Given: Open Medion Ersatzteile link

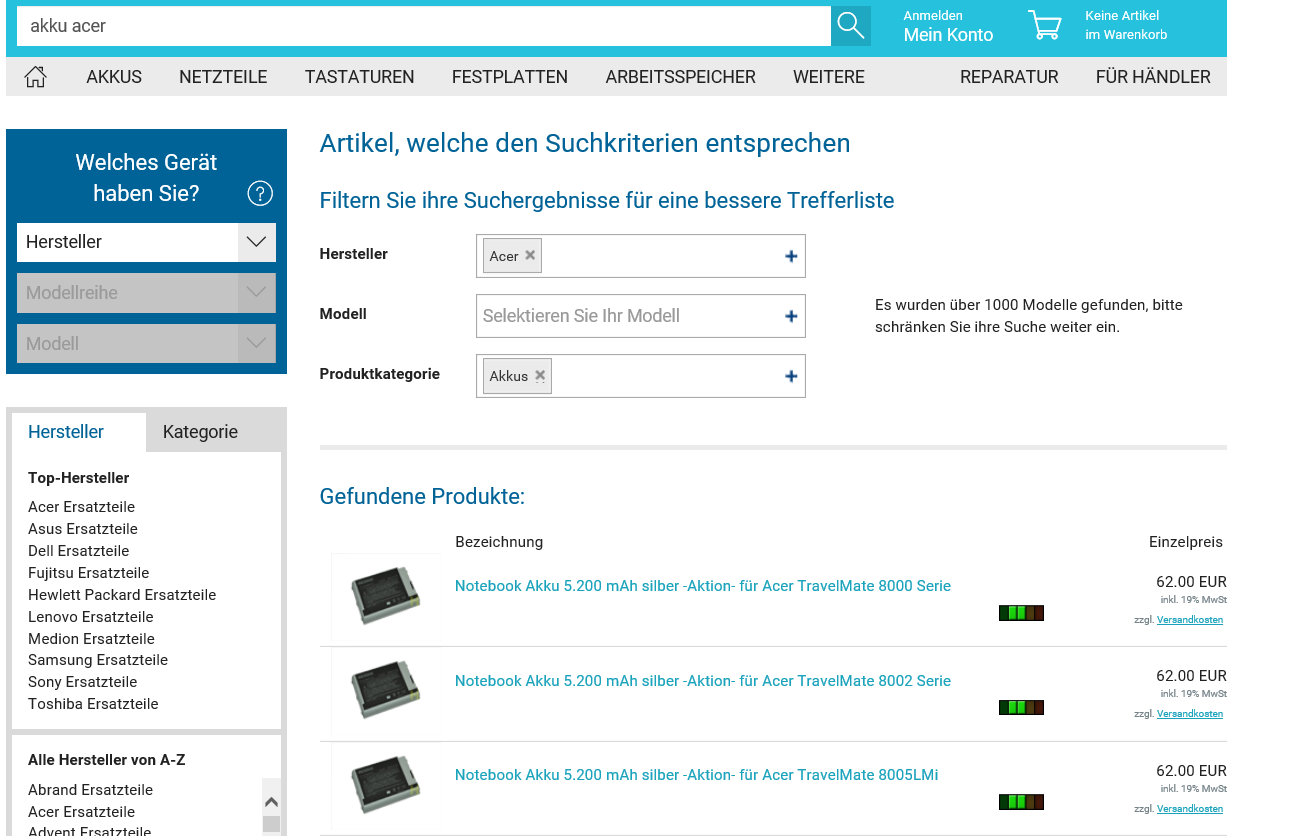Looking at the screenshot, I should [x=91, y=639].
